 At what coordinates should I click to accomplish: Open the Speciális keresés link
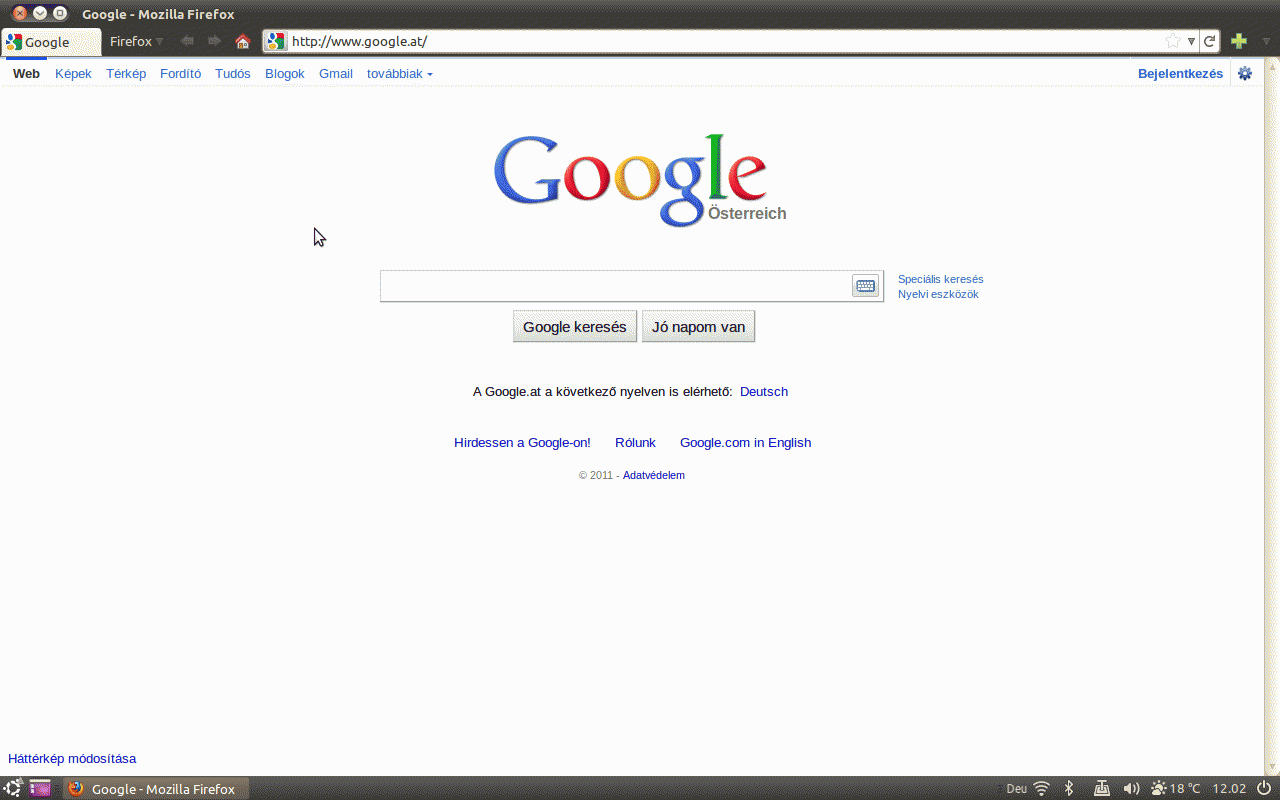click(940, 279)
